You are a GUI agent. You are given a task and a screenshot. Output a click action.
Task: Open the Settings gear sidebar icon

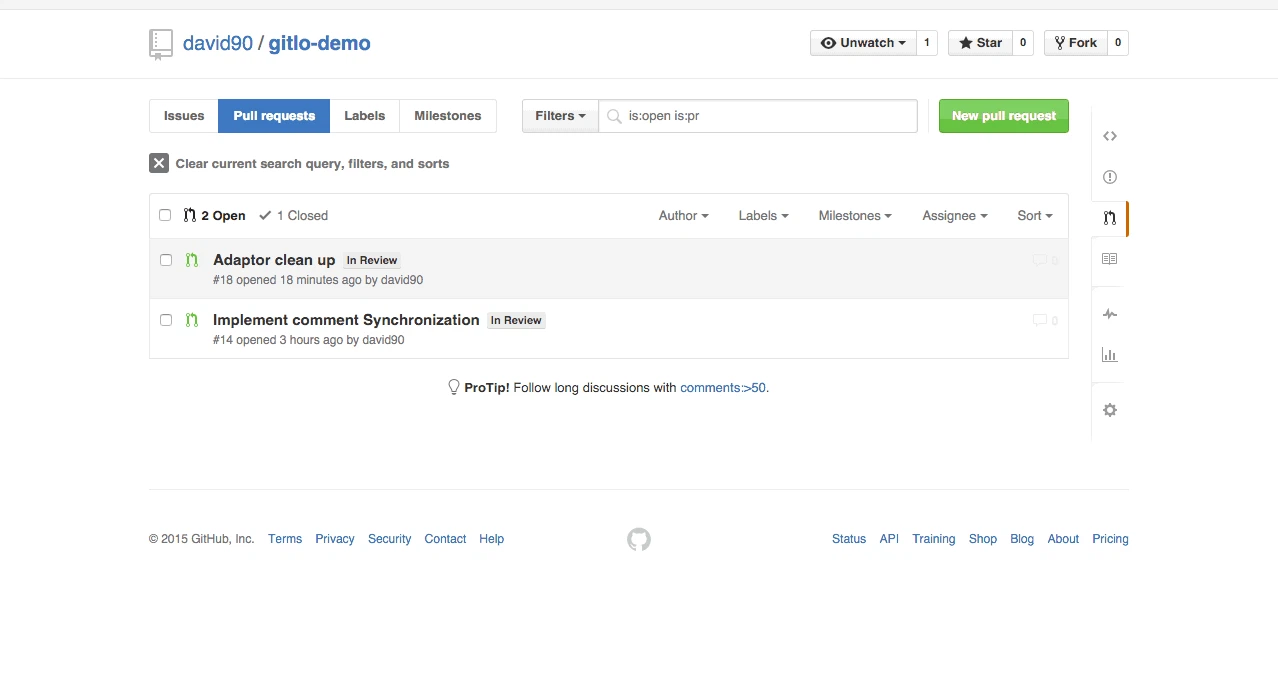tap(1109, 410)
